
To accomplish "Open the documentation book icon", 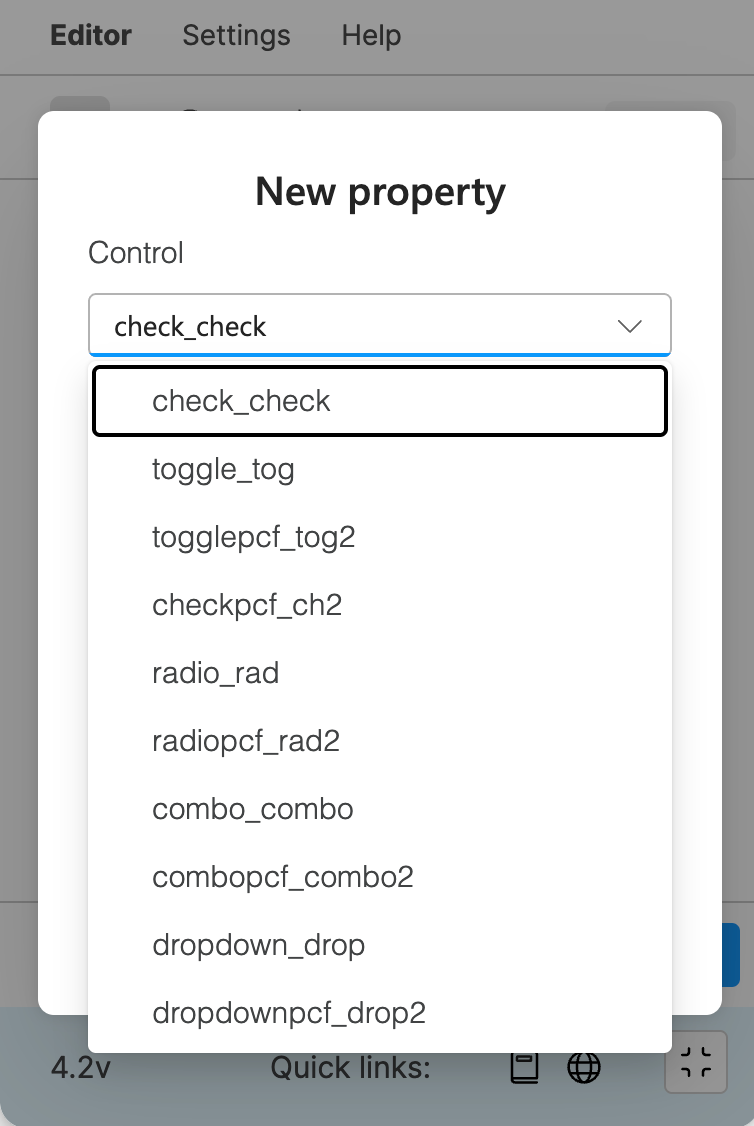I will 524,1067.
